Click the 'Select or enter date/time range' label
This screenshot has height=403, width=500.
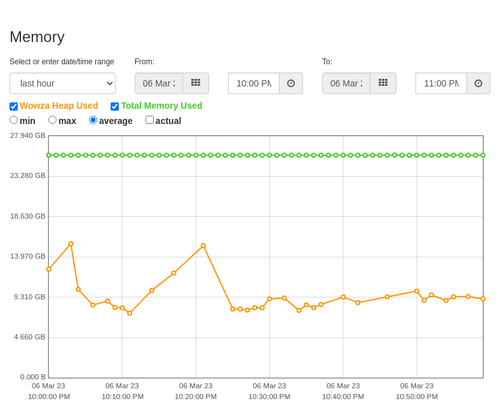click(62, 62)
